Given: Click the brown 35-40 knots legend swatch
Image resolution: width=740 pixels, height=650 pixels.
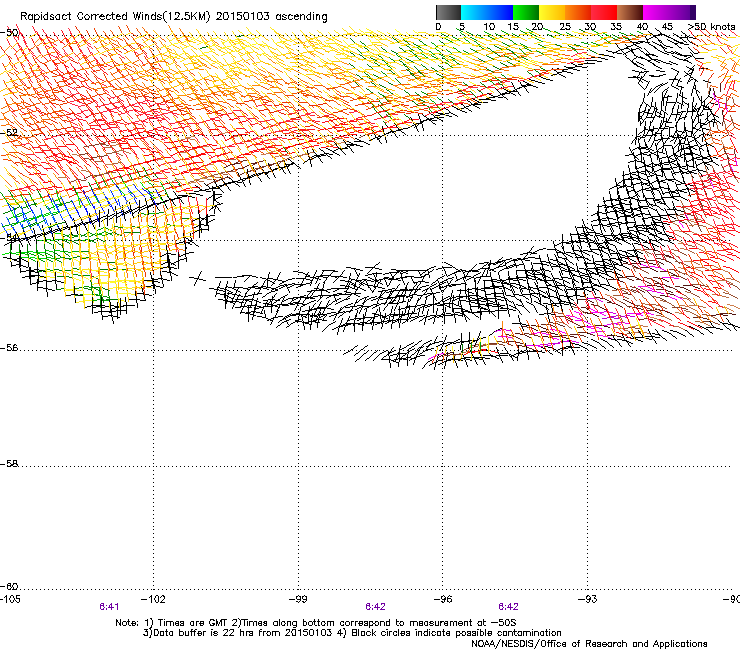Looking at the screenshot, I should (630, 12).
